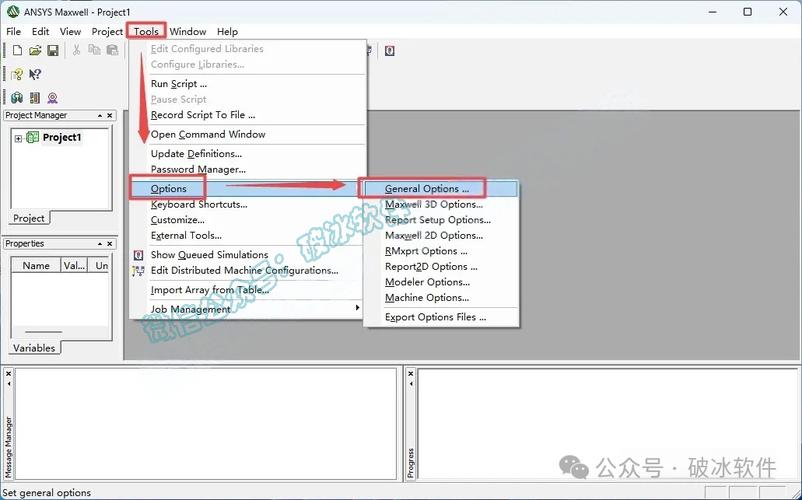Click the auto-hide arrow of Message Manager
The height and width of the screenshot is (500, 802).
(x=9, y=383)
